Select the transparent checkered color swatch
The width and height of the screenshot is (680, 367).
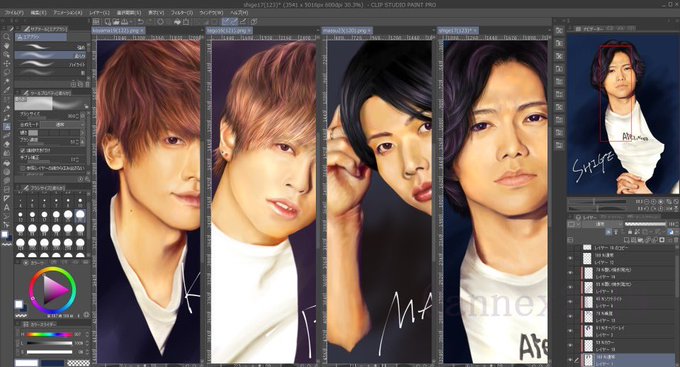[78, 363]
